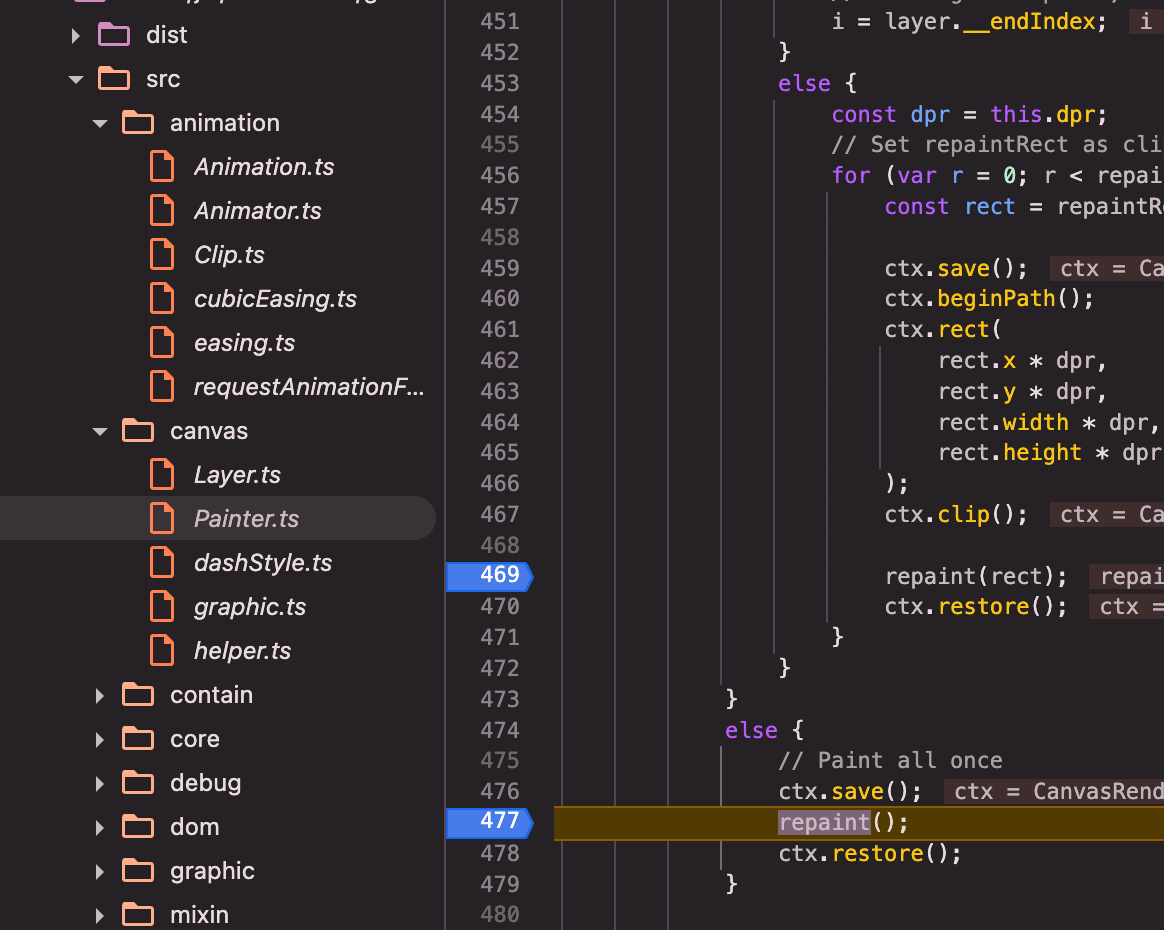The image size is (1164, 930).
Task: Collapse the src folder arrow
Action: coord(76,79)
